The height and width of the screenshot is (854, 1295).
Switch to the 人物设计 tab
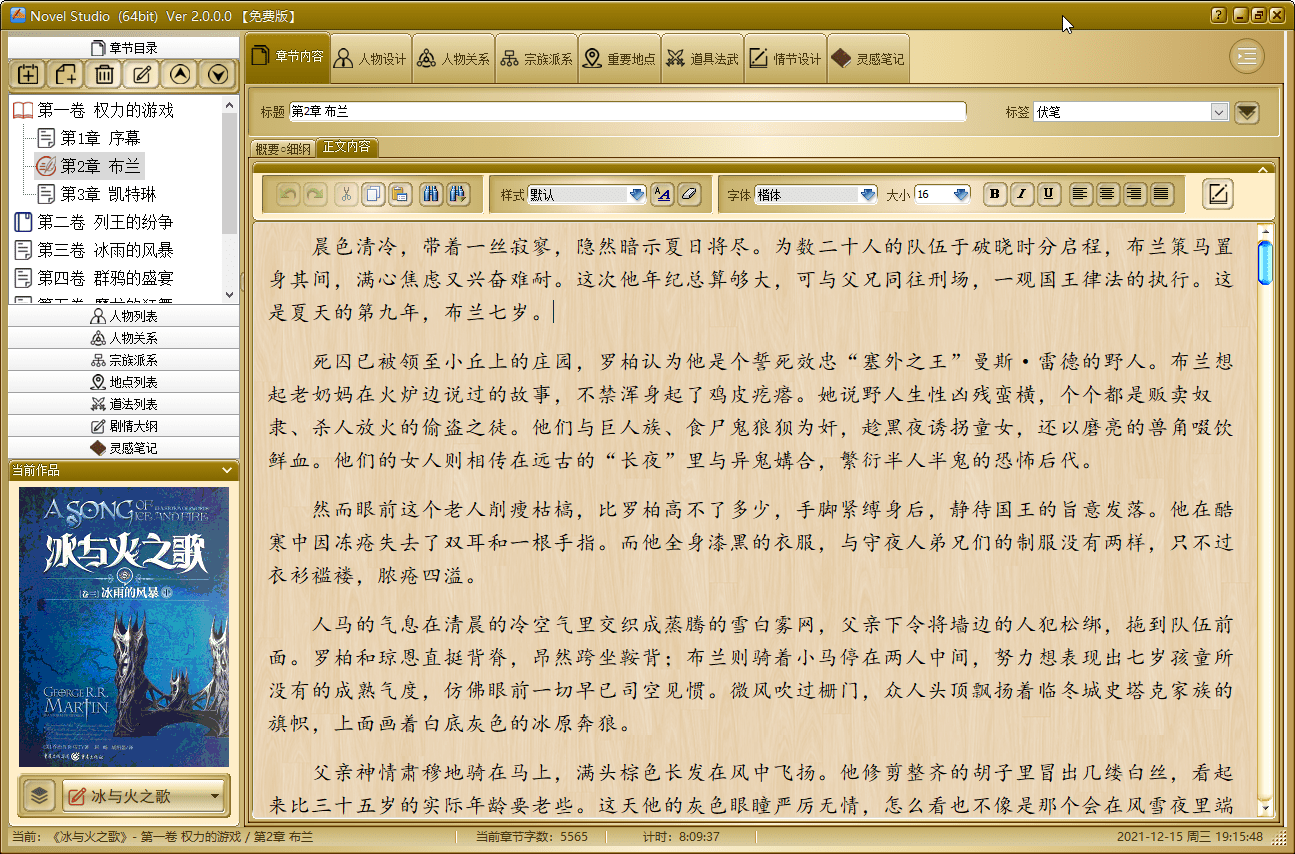(x=369, y=59)
